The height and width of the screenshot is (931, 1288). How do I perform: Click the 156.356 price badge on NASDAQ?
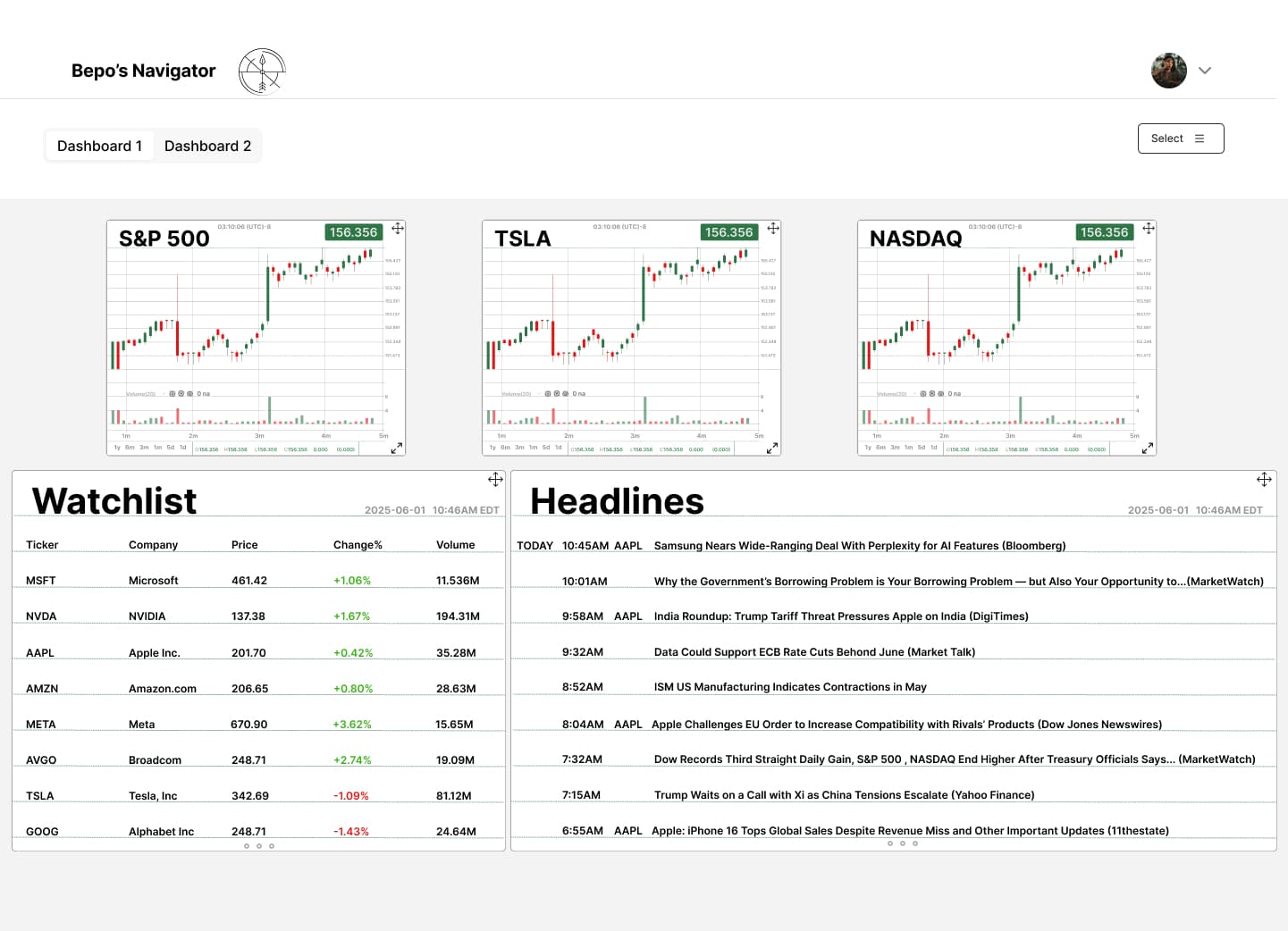[x=1105, y=232]
